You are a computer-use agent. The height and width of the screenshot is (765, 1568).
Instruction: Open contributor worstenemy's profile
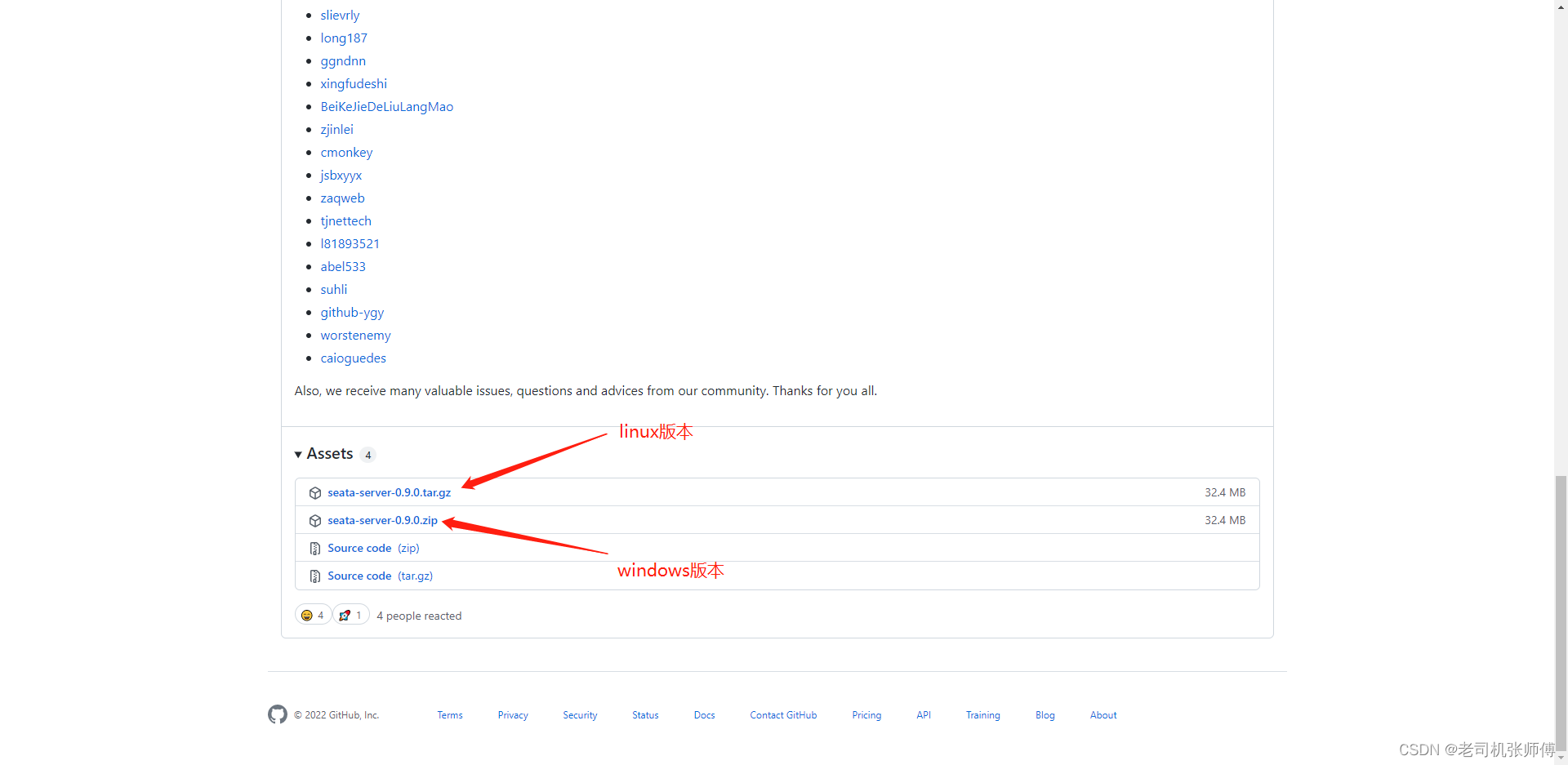click(x=355, y=335)
